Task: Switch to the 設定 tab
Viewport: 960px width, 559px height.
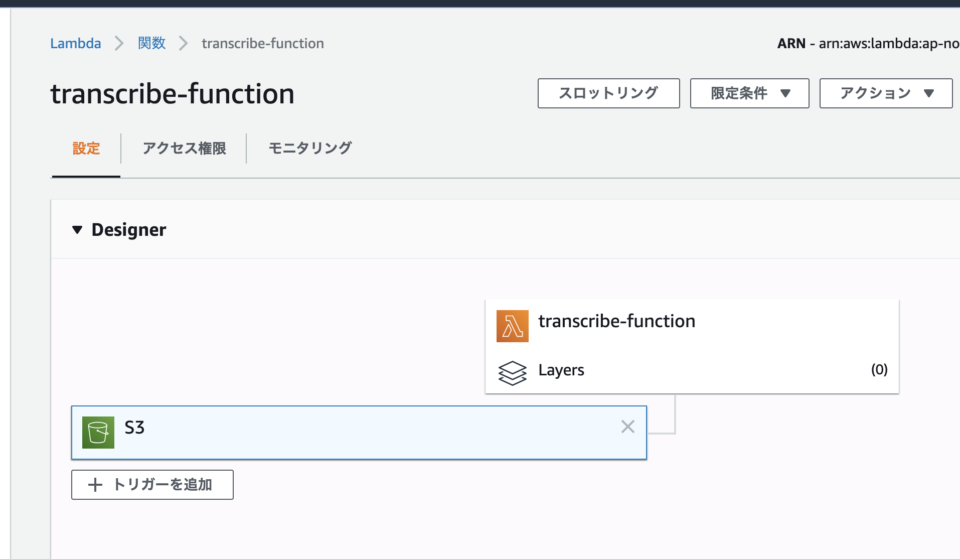Action: [86, 148]
